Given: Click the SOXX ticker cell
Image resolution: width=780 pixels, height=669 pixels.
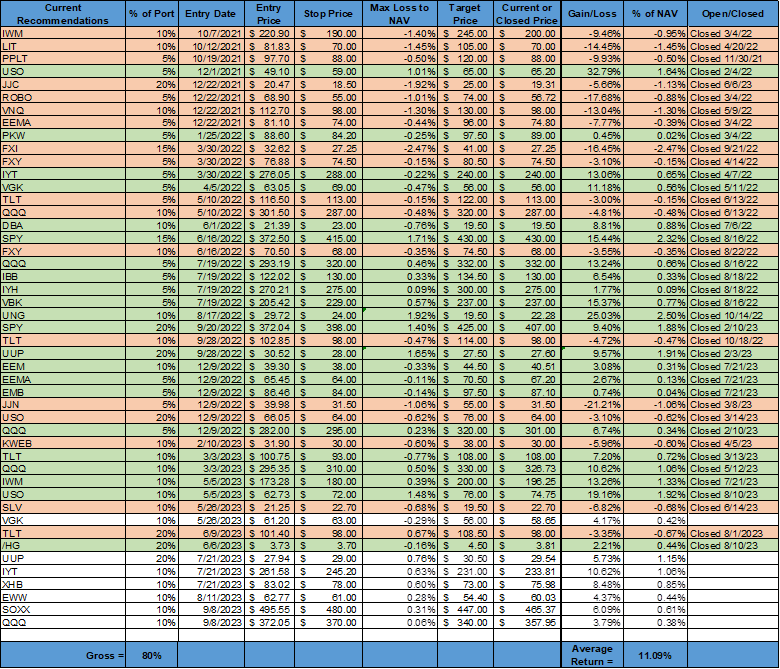Looking at the screenshot, I should tap(63, 610).
